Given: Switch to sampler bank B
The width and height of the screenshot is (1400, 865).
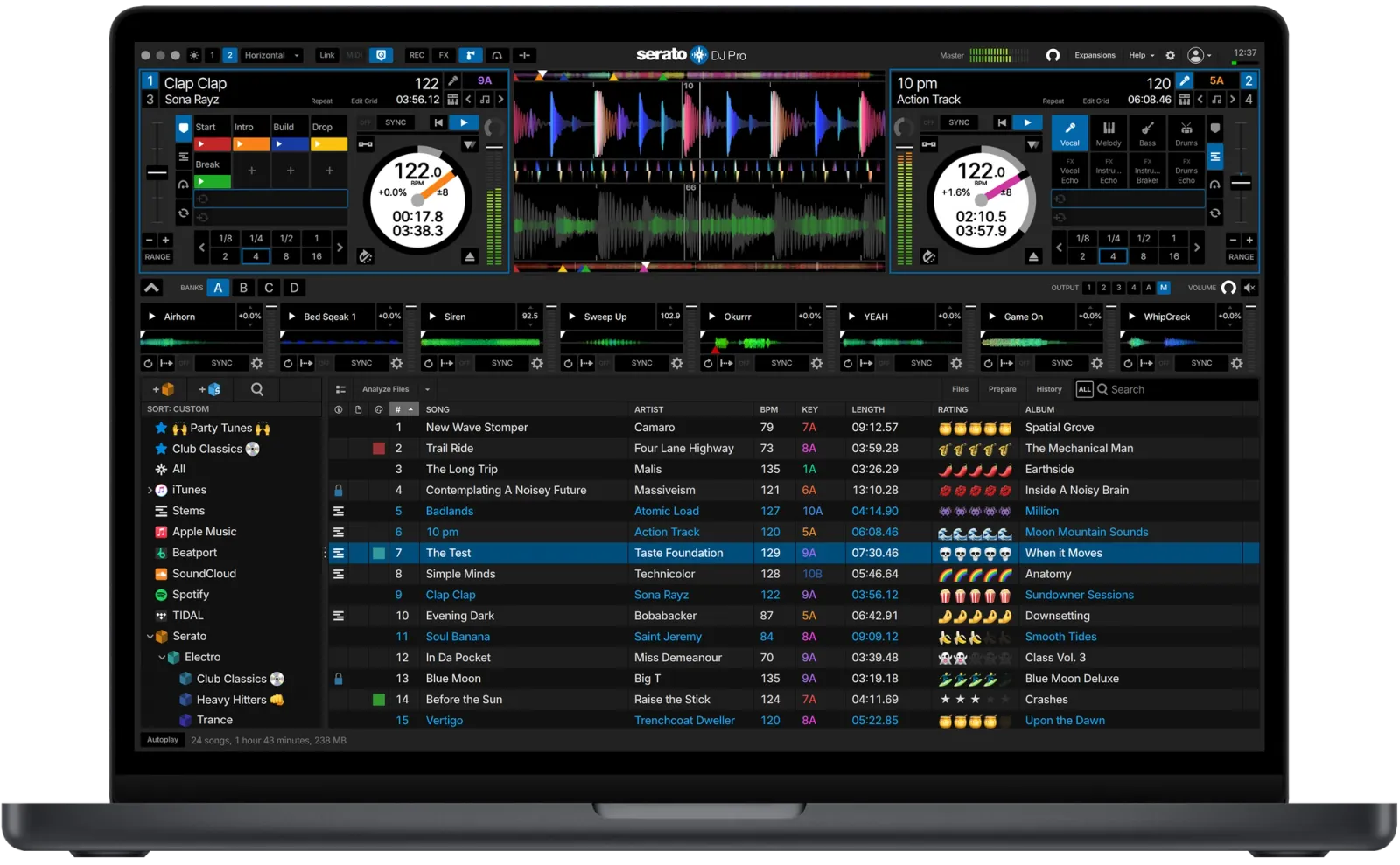Looking at the screenshot, I should [243, 288].
